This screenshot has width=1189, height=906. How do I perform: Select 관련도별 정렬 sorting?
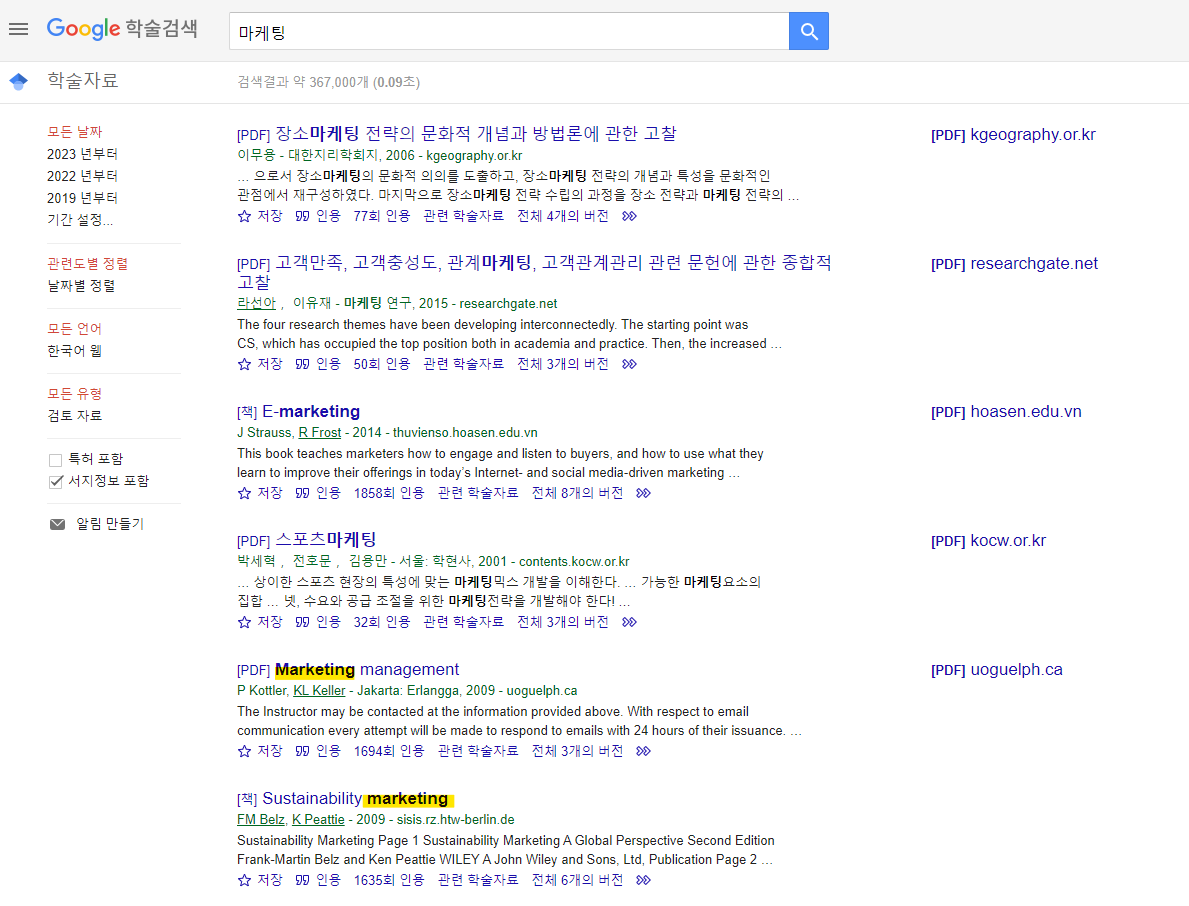click(x=87, y=264)
